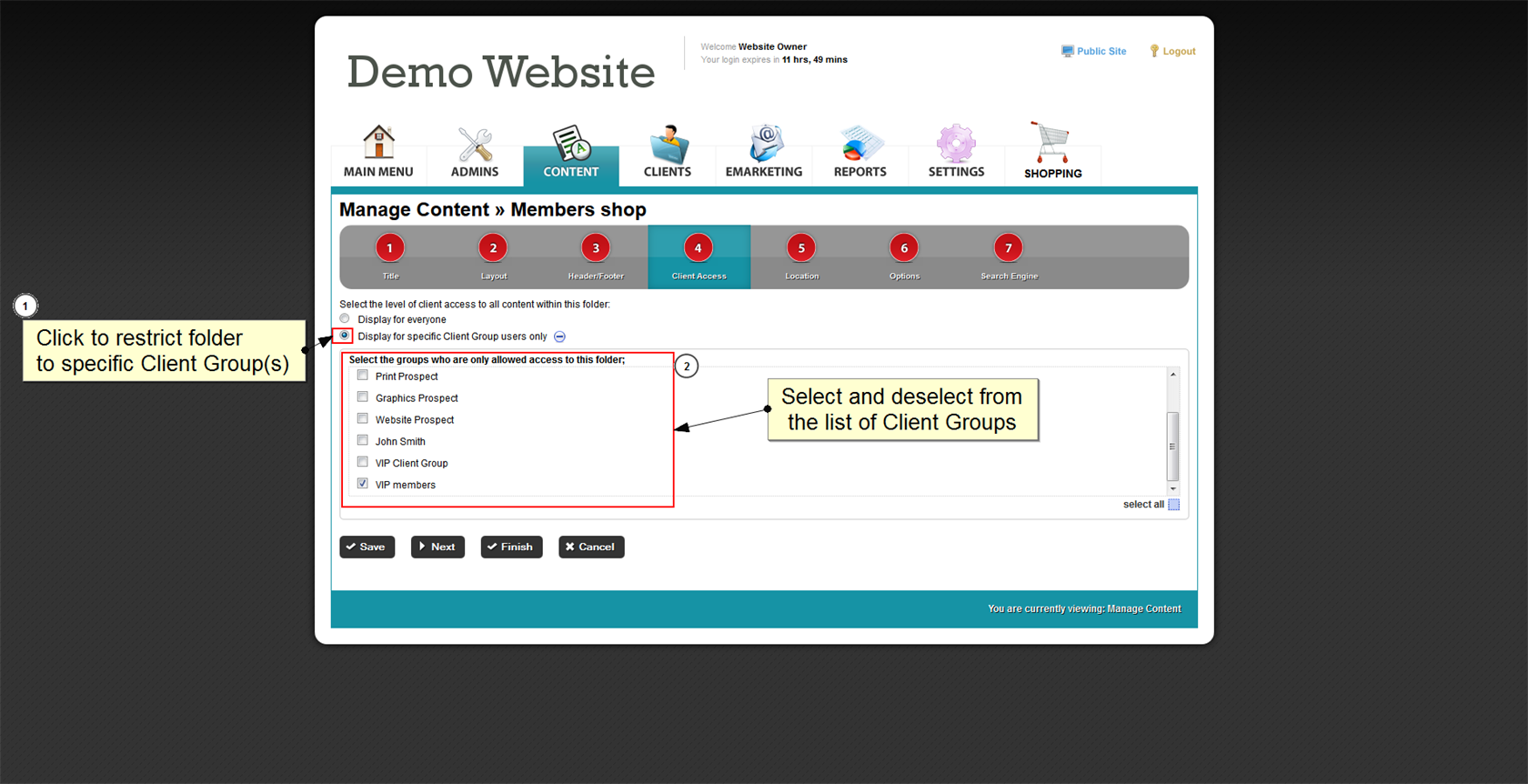Open the Shopping cart icon
Viewport: 1528px width, 784px height.
pyautogui.click(x=1052, y=144)
